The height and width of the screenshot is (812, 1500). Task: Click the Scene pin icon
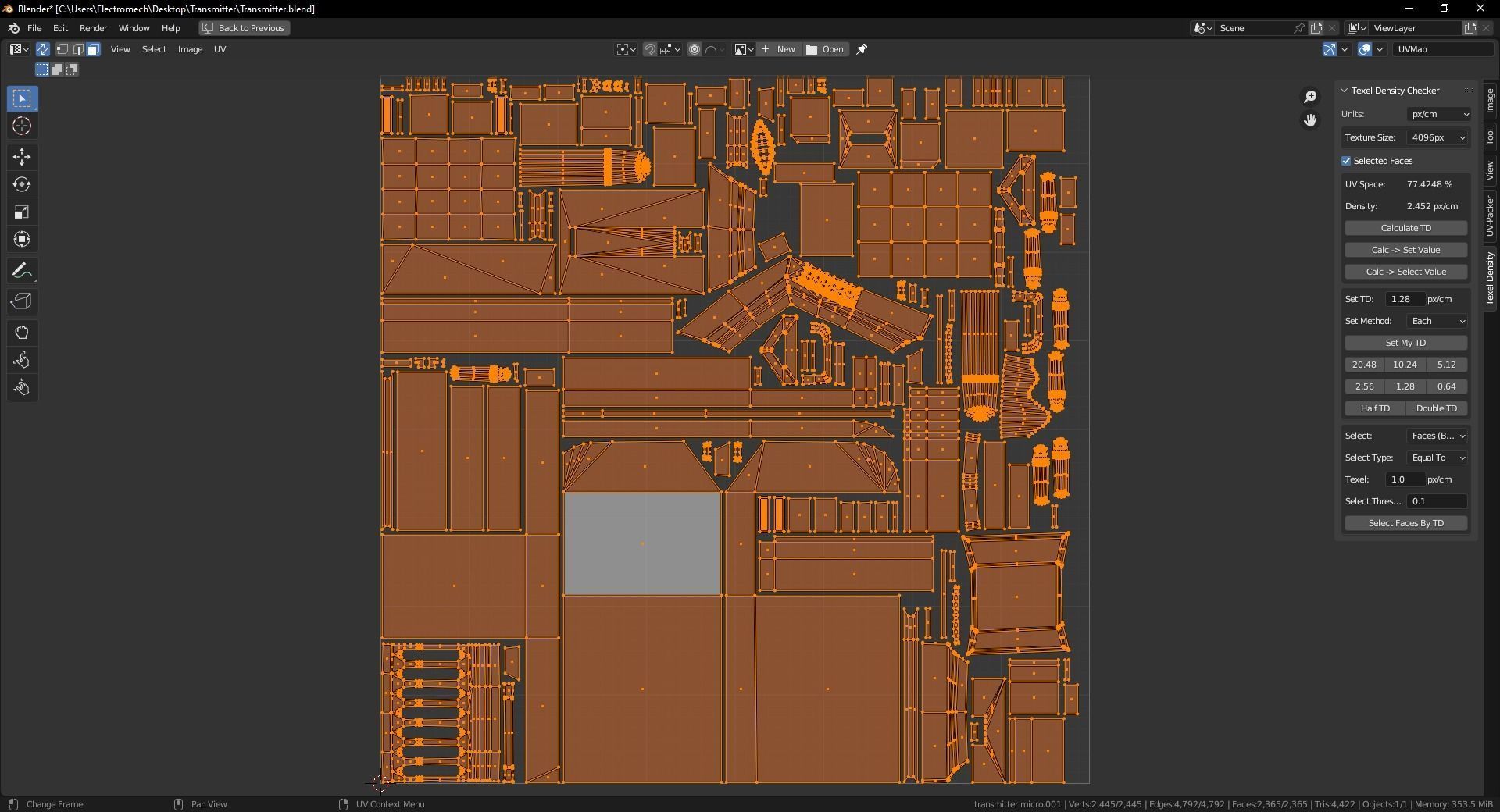(1298, 28)
